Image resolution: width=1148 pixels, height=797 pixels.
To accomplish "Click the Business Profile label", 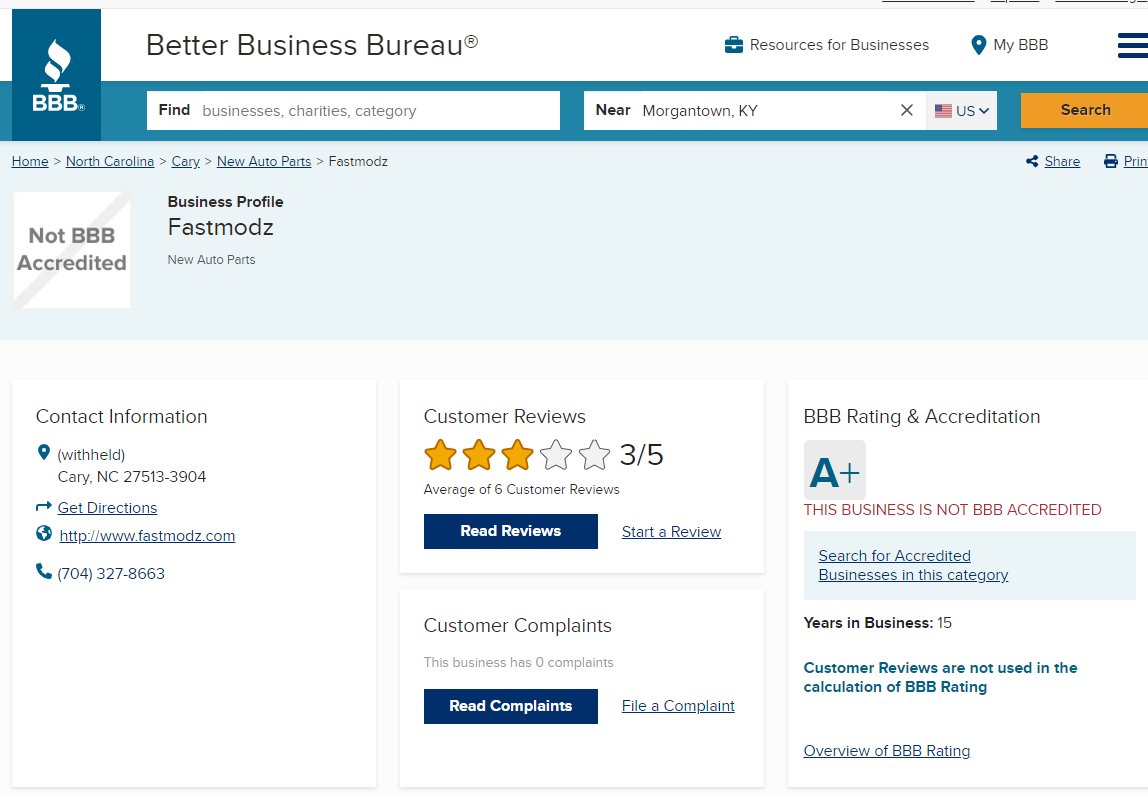I will tap(226, 202).
